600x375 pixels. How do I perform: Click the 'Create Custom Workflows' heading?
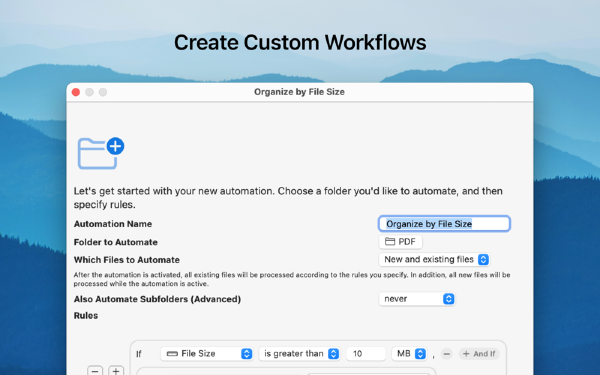300,42
